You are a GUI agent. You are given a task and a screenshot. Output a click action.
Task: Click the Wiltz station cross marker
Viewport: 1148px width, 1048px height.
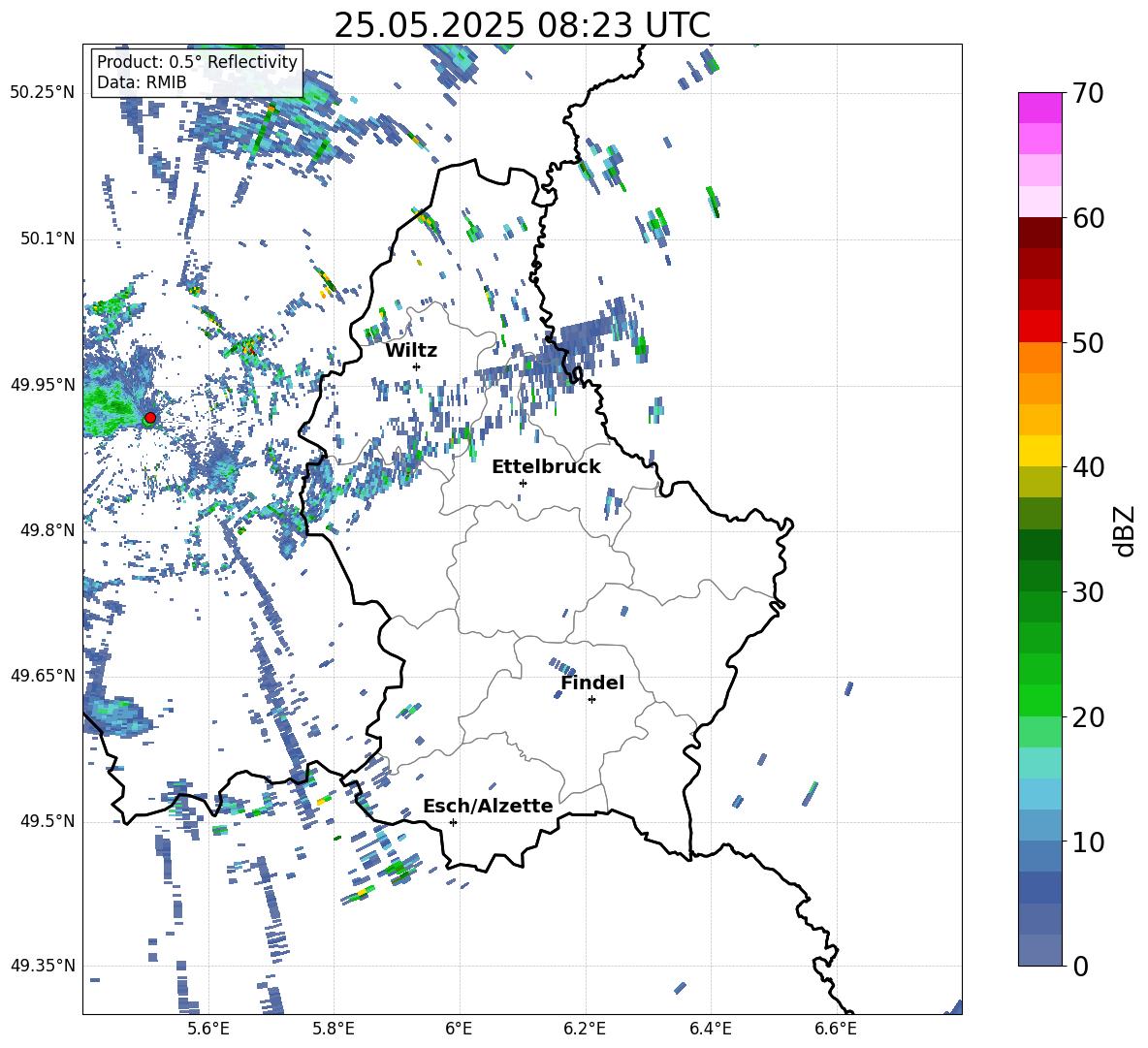click(417, 366)
